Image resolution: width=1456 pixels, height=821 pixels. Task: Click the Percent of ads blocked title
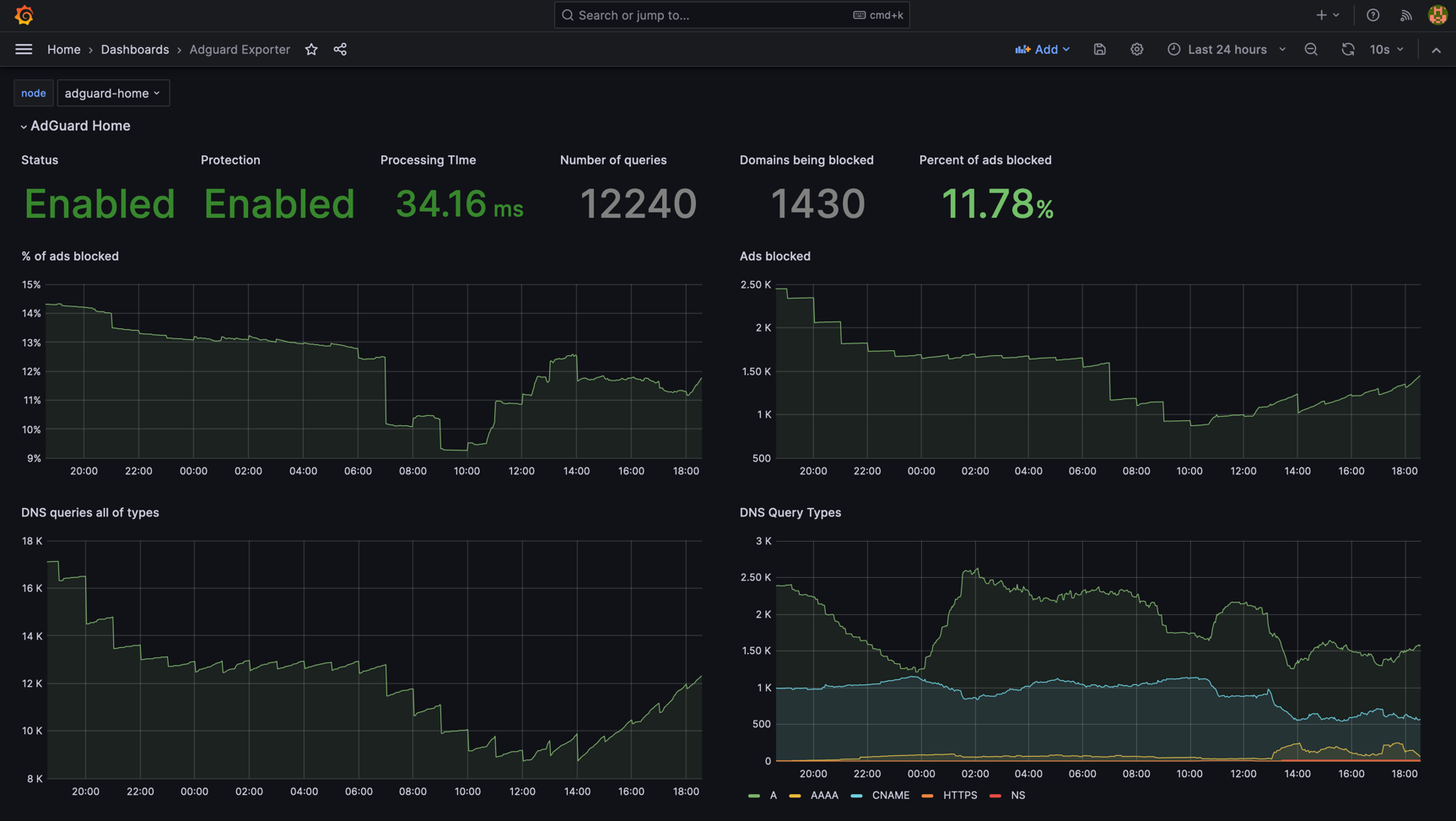coord(985,160)
